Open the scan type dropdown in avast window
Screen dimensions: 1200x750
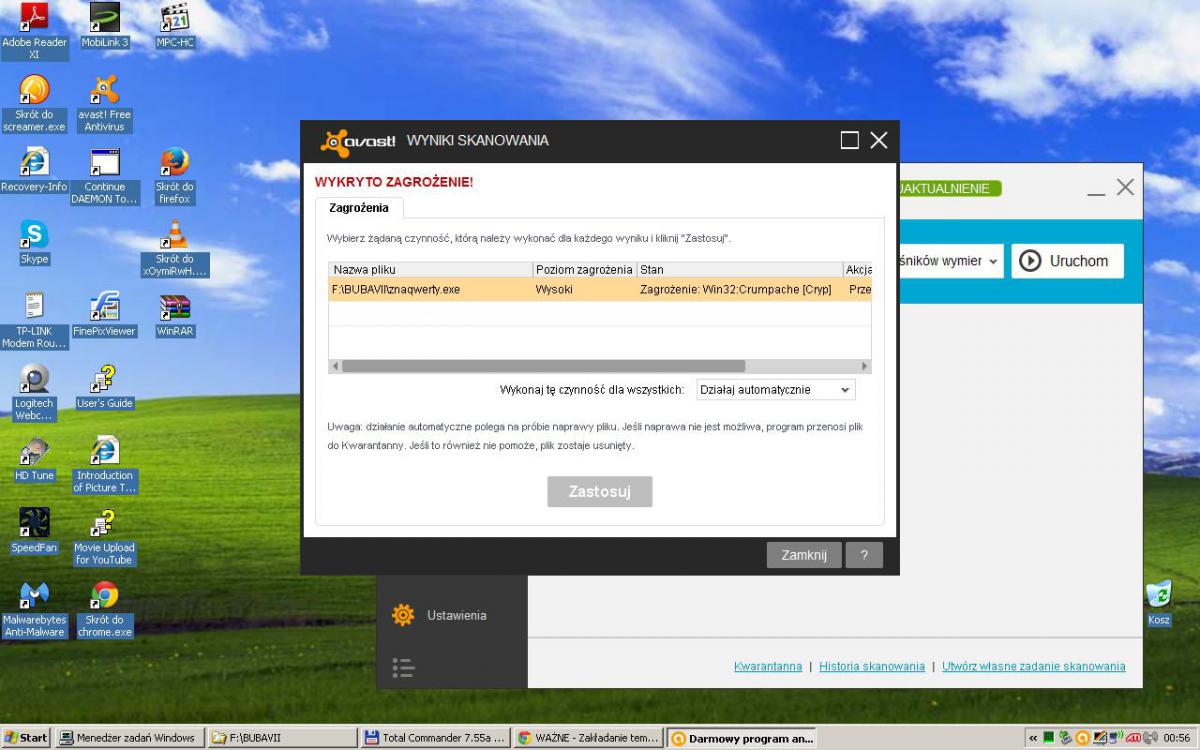pyautogui.click(x=950, y=261)
